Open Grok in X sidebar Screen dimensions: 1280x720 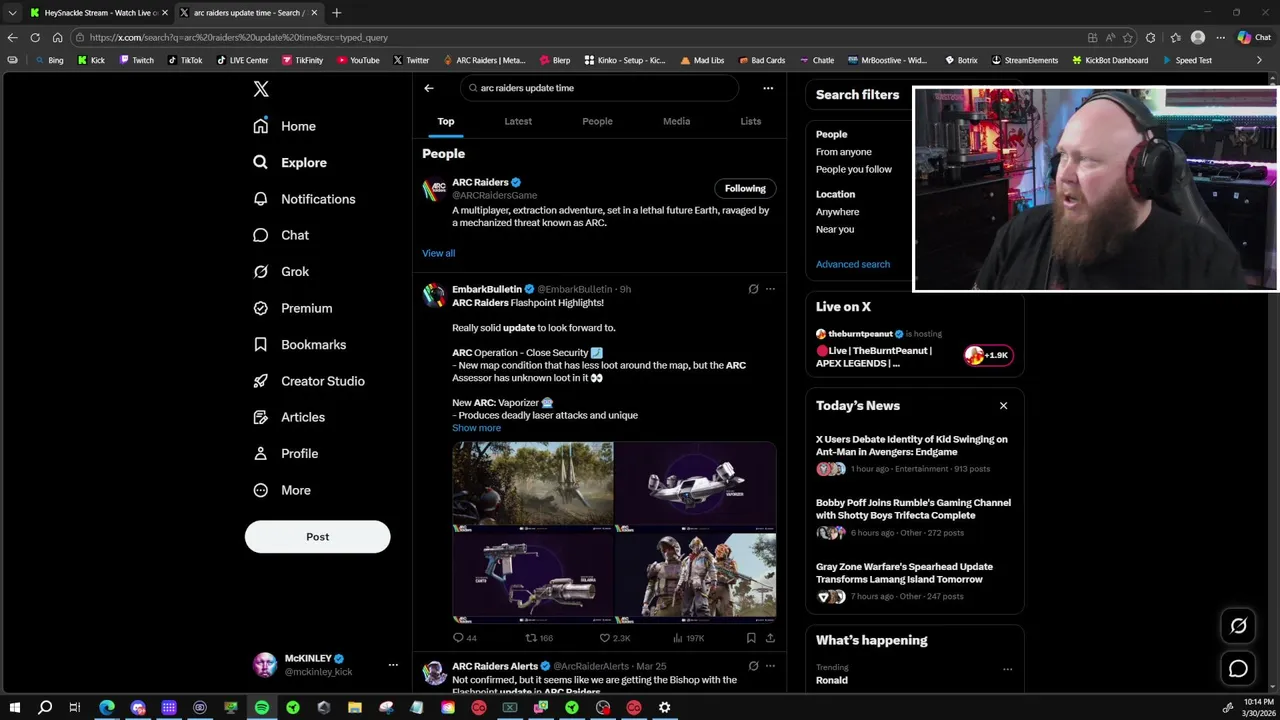281,272
